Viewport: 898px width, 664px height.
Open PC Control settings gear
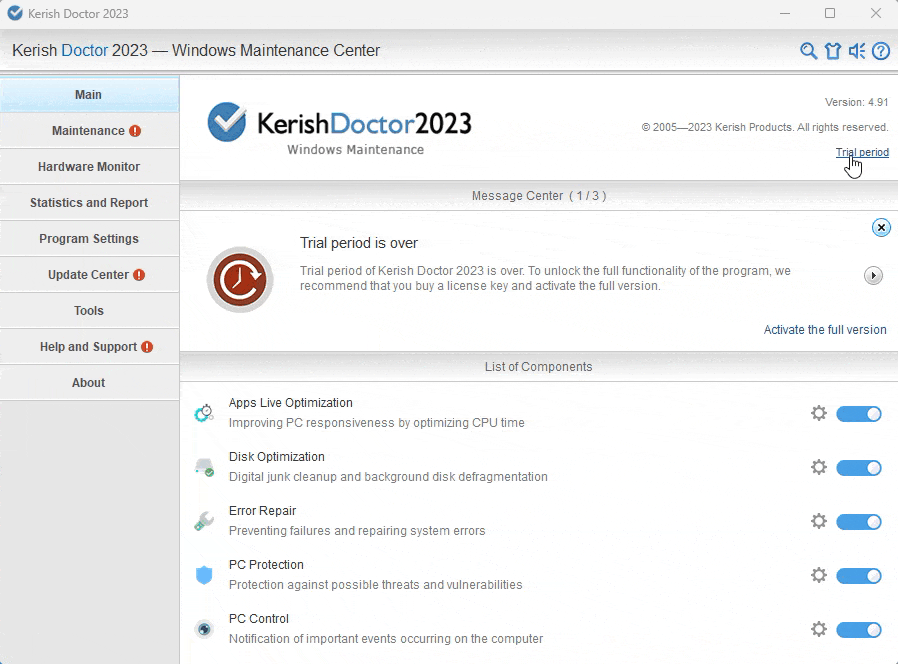819,629
